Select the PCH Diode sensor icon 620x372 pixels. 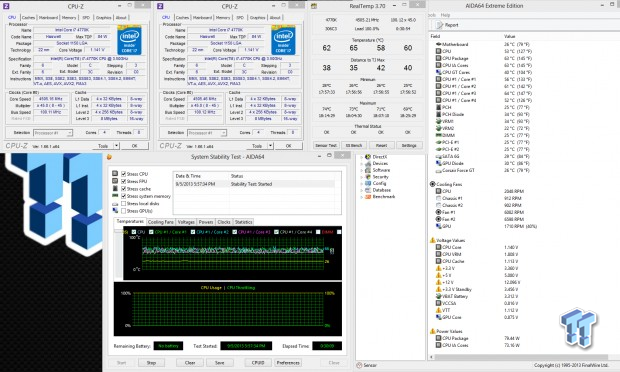click(x=438, y=114)
